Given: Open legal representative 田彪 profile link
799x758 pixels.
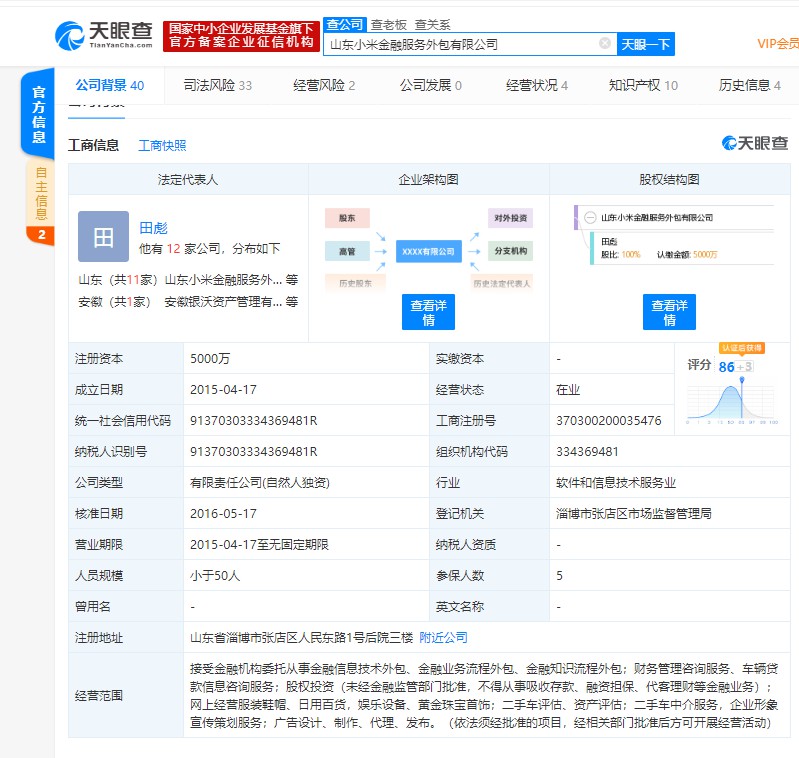Looking at the screenshot, I should click(153, 228).
